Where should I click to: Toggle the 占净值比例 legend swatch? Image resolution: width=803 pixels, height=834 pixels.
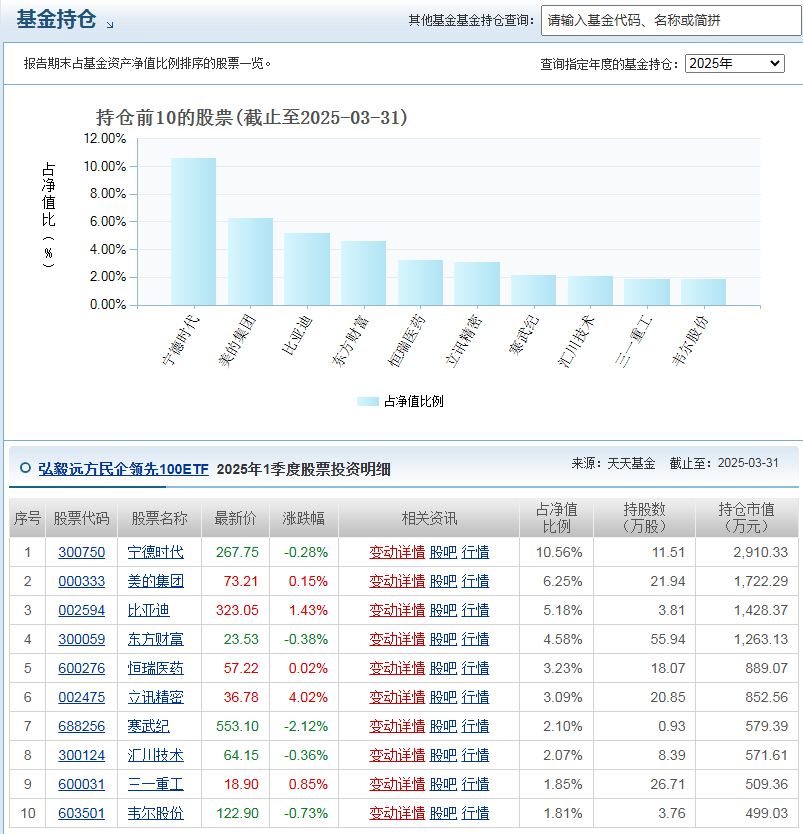pyautogui.click(x=367, y=401)
